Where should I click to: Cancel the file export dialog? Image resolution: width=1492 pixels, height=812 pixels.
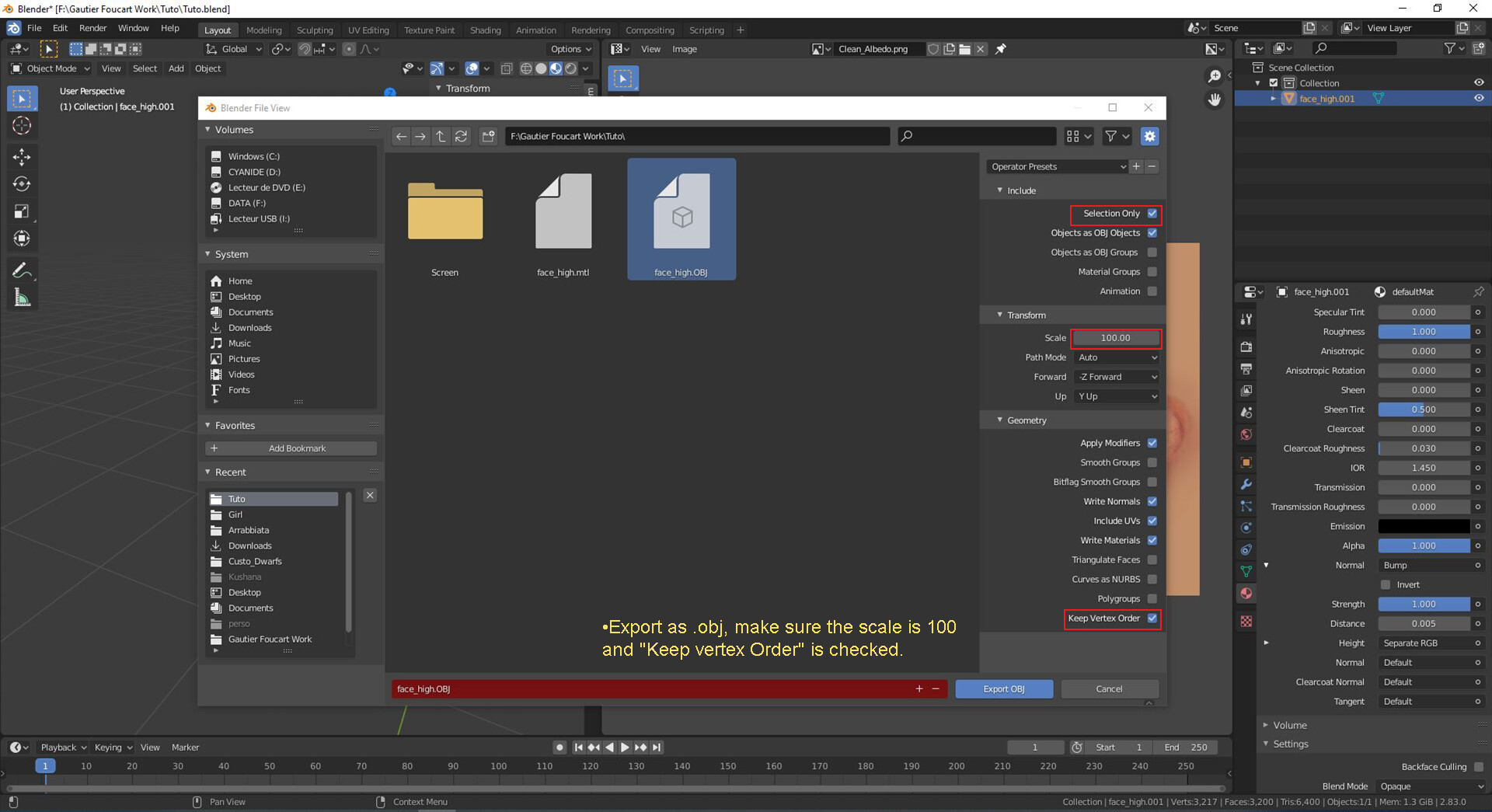(x=1109, y=688)
